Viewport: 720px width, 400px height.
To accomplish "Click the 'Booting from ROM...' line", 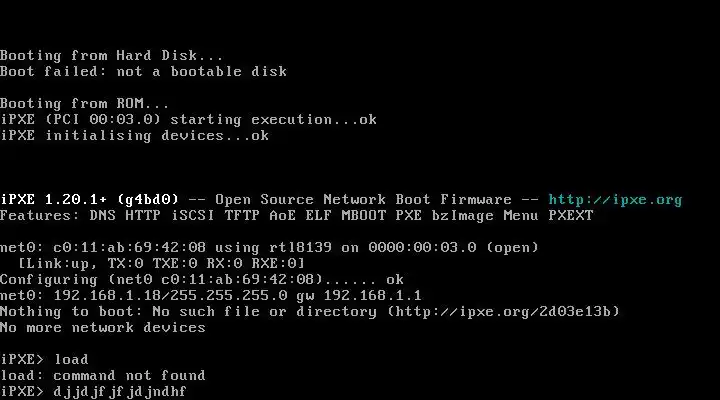I will pyautogui.click(x=84, y=103).
